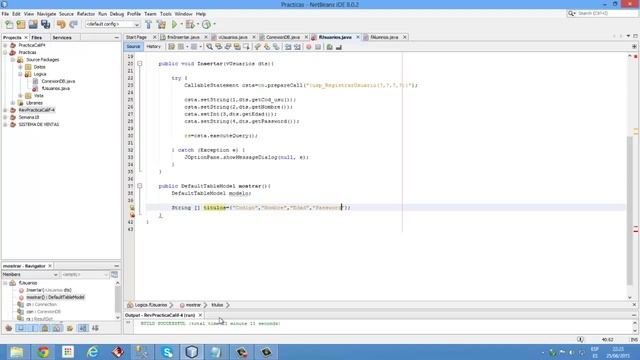Click the editor vertical scrollbar
The image size is (640, 360).
pyautogui.click(x=630, y=210)
